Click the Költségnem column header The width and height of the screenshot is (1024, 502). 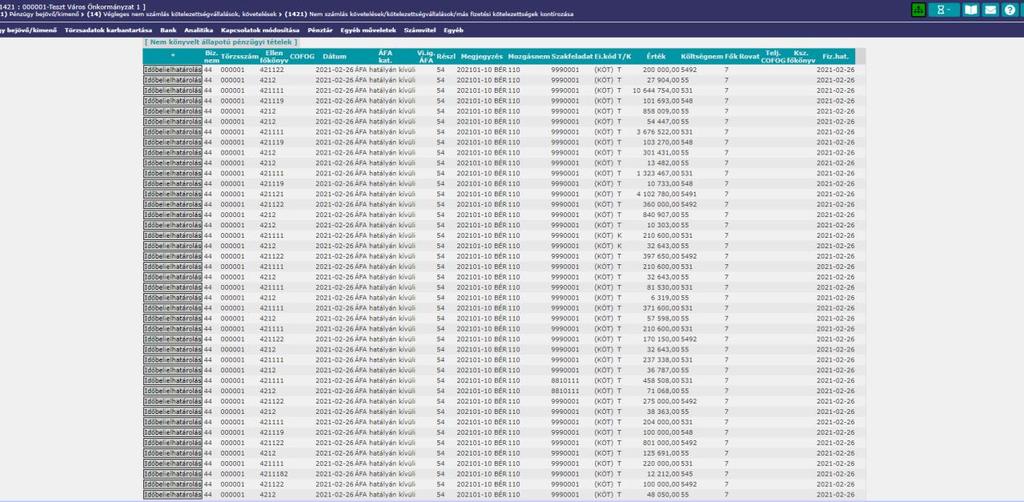pyautogui.click(x=702, y=56)
